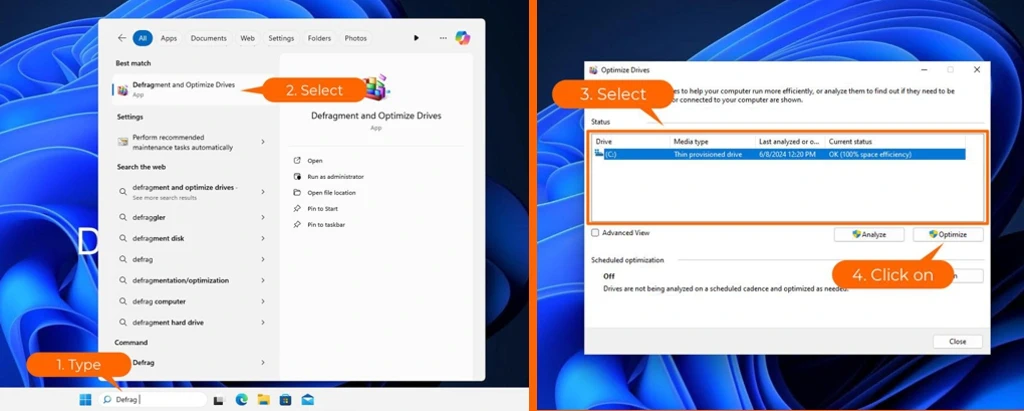Click OK (100% space efficiency) status cell
This screenshot has height=411, width=1024.
point(870,154)
